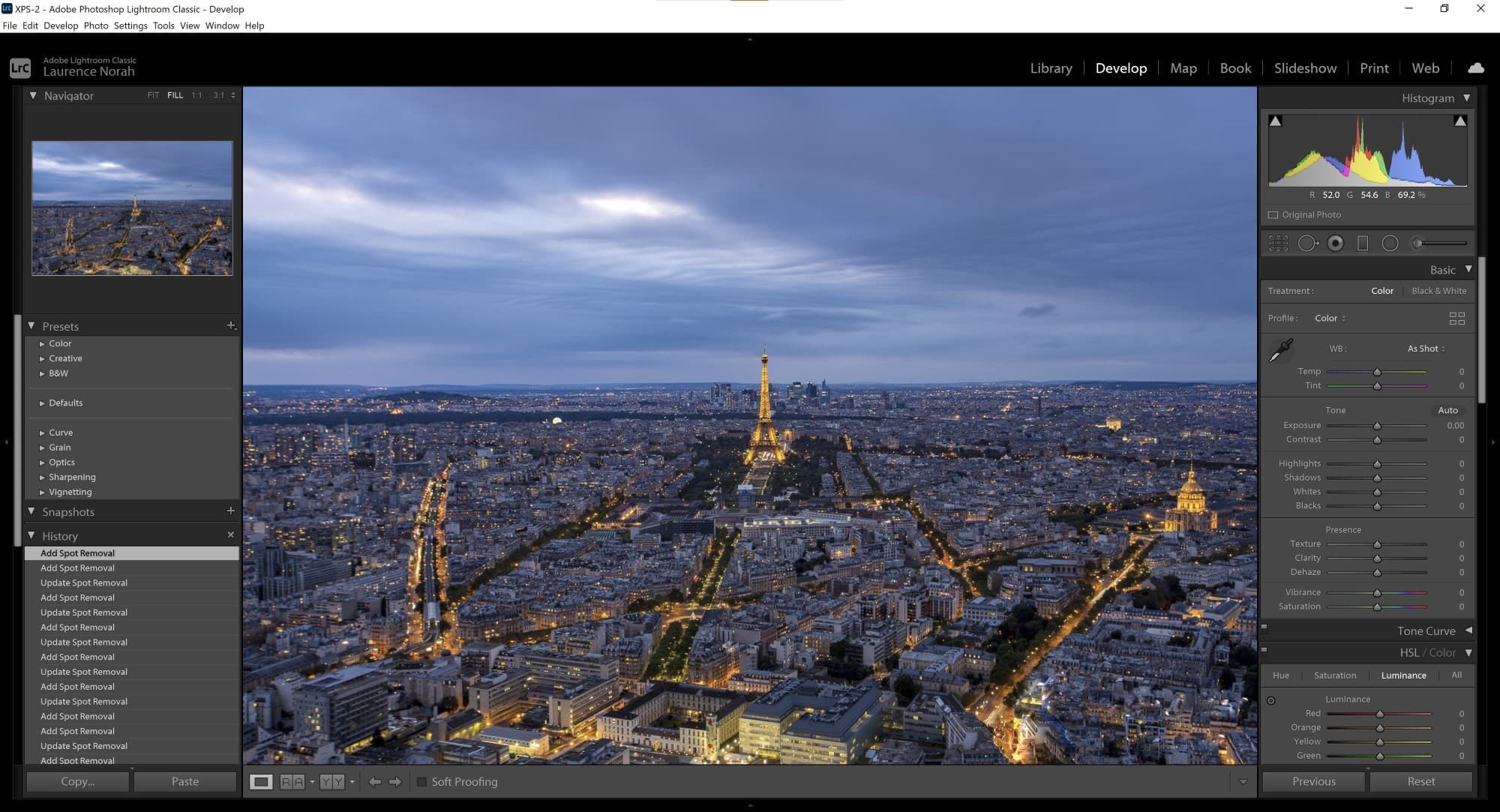The image size is (1500, 812).
Task: Activate the Red Eye Correction tool
Action: point(1335,243)
